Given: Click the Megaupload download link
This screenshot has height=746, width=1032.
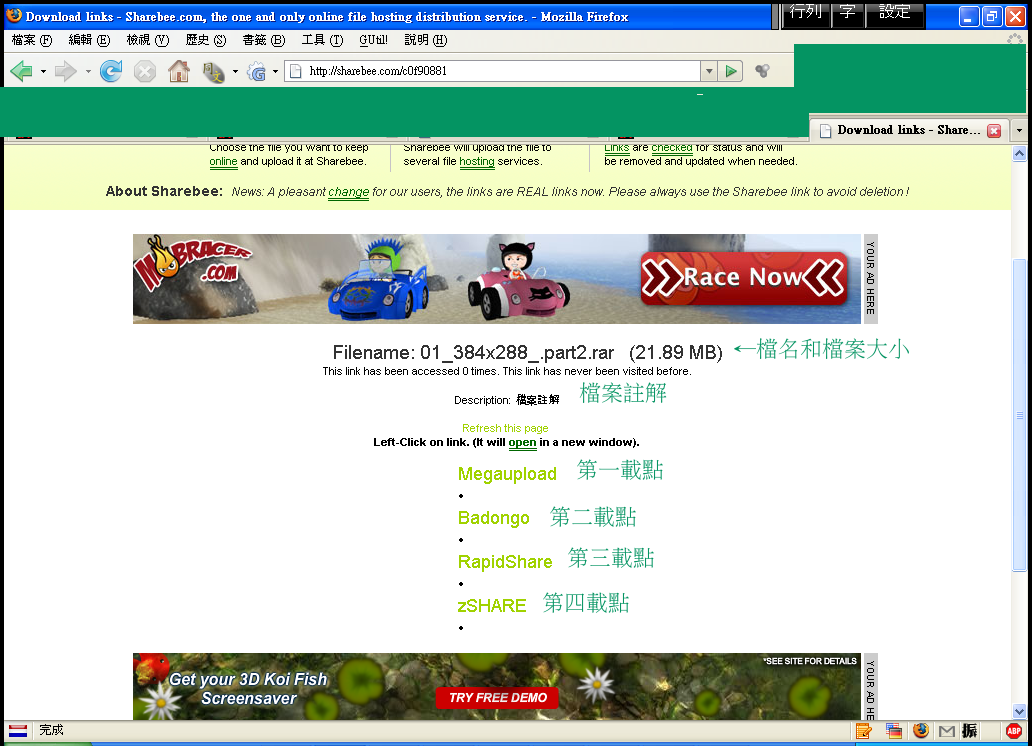Looking at the screenshot, I should tap(507, 474).
